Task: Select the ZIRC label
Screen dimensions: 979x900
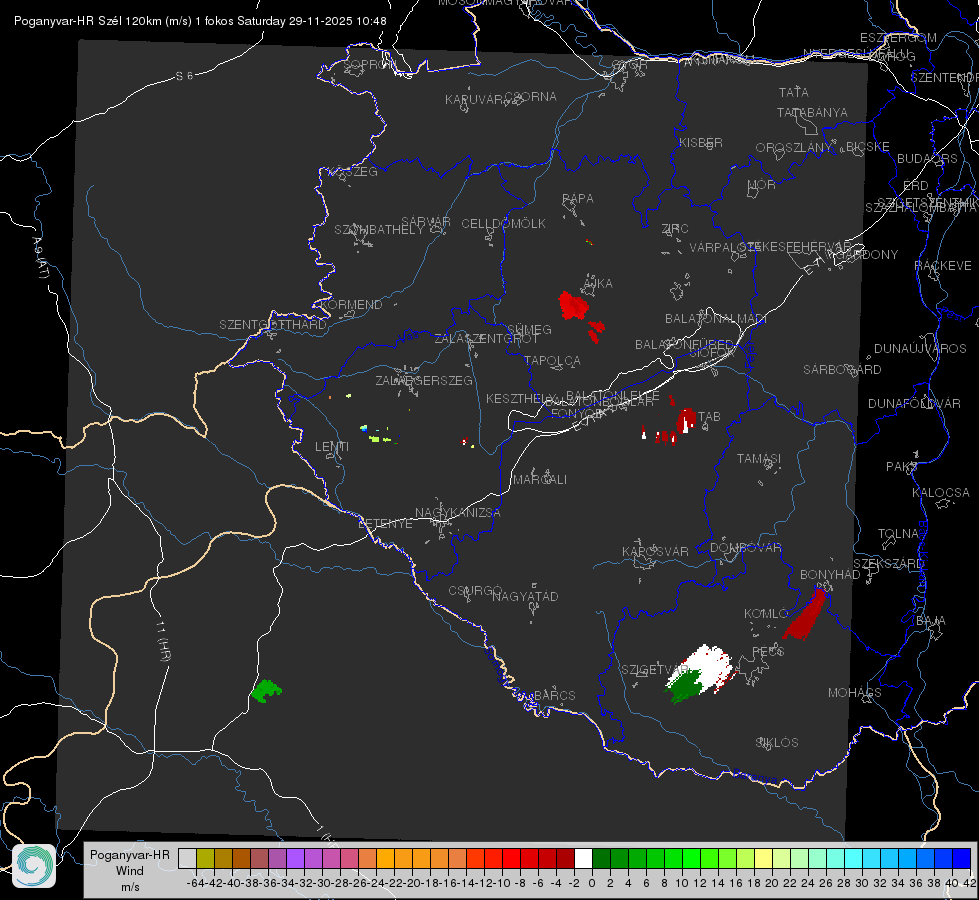Action: pyautogui.click(x=675, y=229)
